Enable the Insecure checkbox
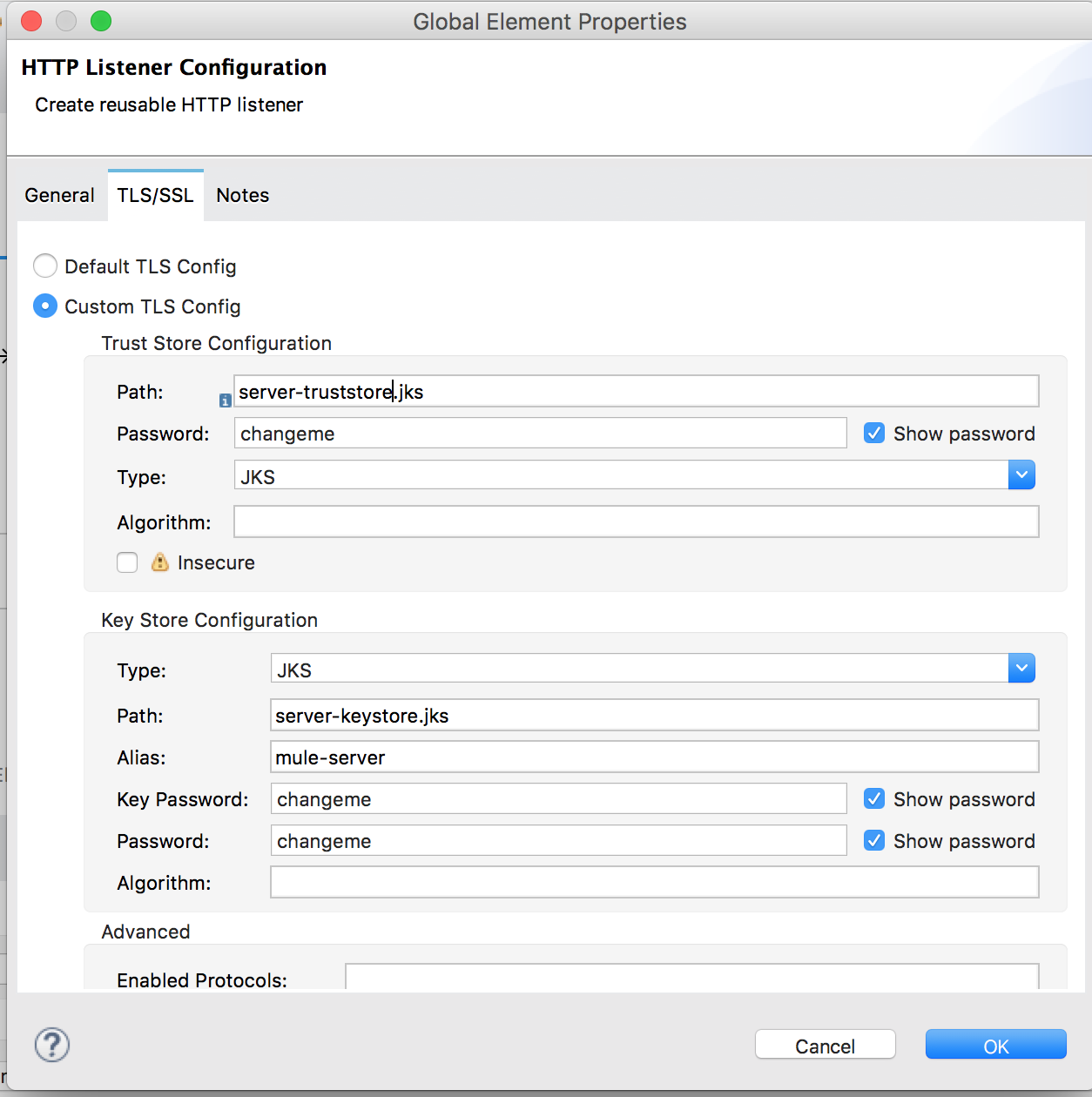The height and width of the screenshot is (1097, 1092). (x=127, y=562)
